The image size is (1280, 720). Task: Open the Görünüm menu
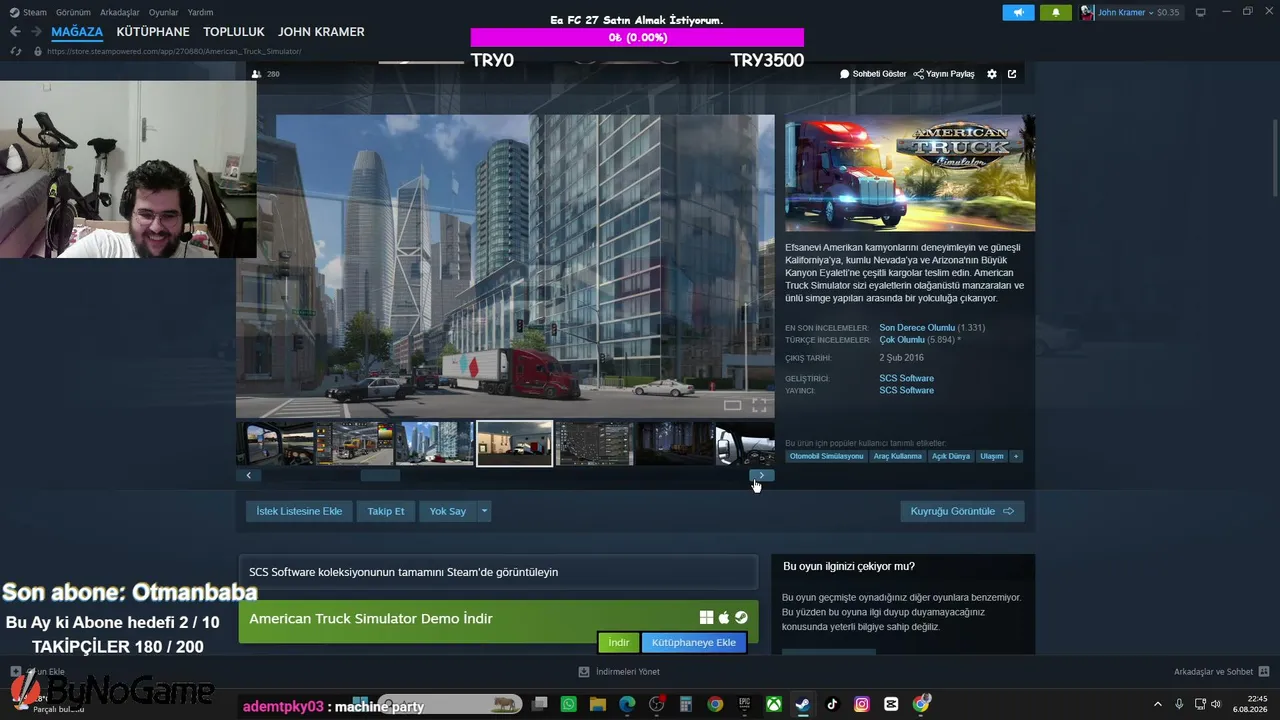point(73,12)
